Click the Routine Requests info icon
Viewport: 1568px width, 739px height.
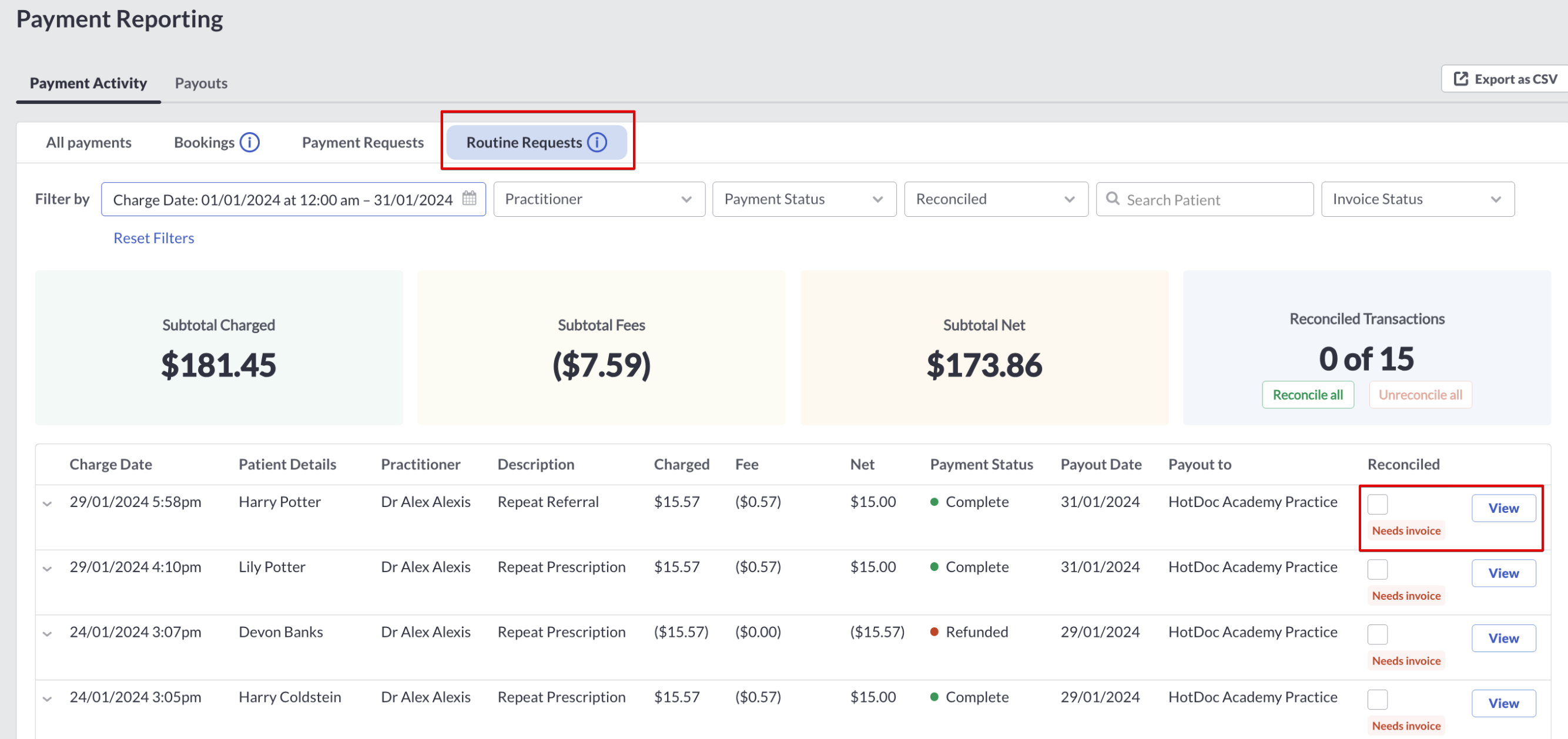[x=597, y=142]
